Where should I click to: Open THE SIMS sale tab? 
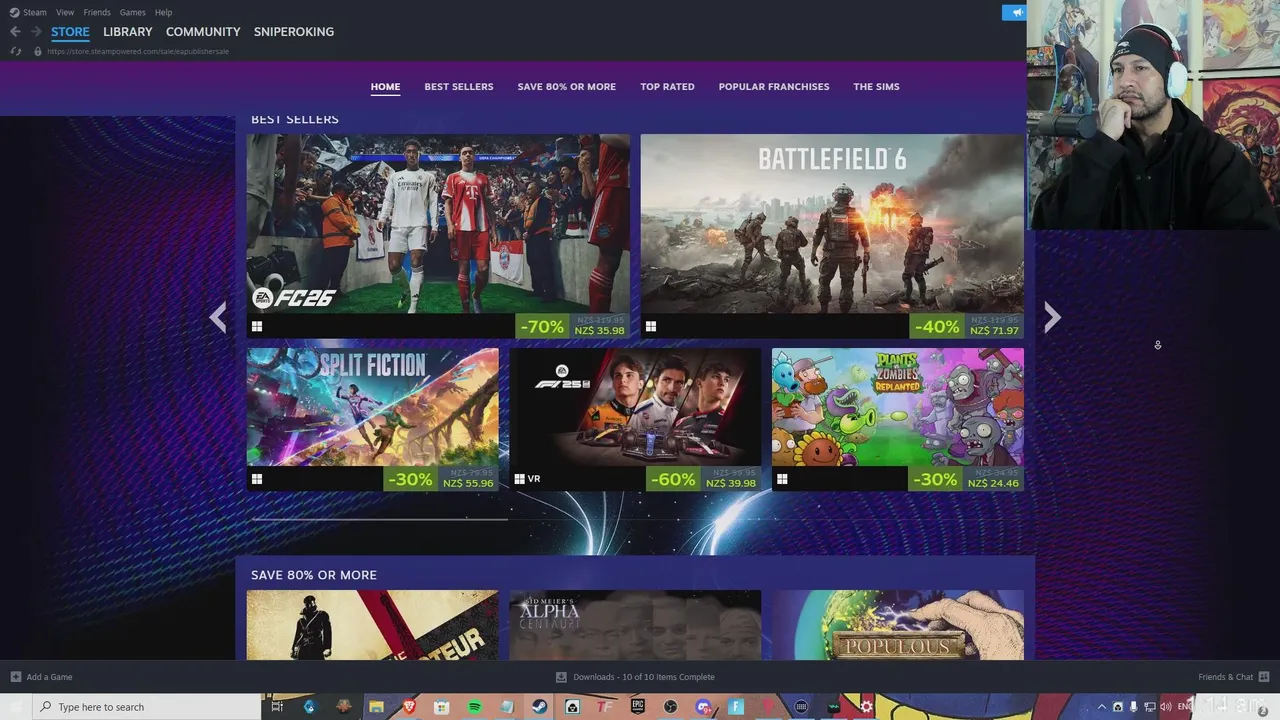876,87
